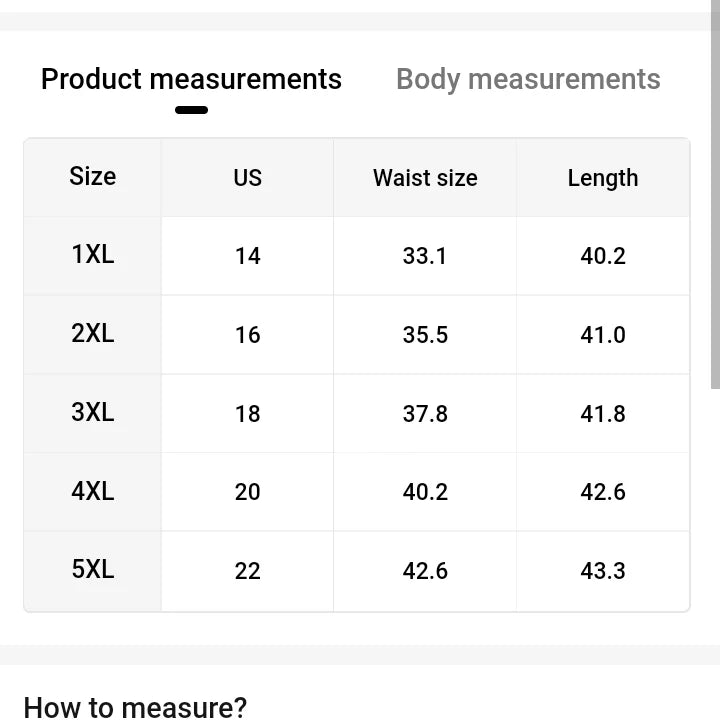This screenshot has width=720, height=720.
Task: Click the 43.3 length cell
Action: pyautogui.click(x=602, y=571)
